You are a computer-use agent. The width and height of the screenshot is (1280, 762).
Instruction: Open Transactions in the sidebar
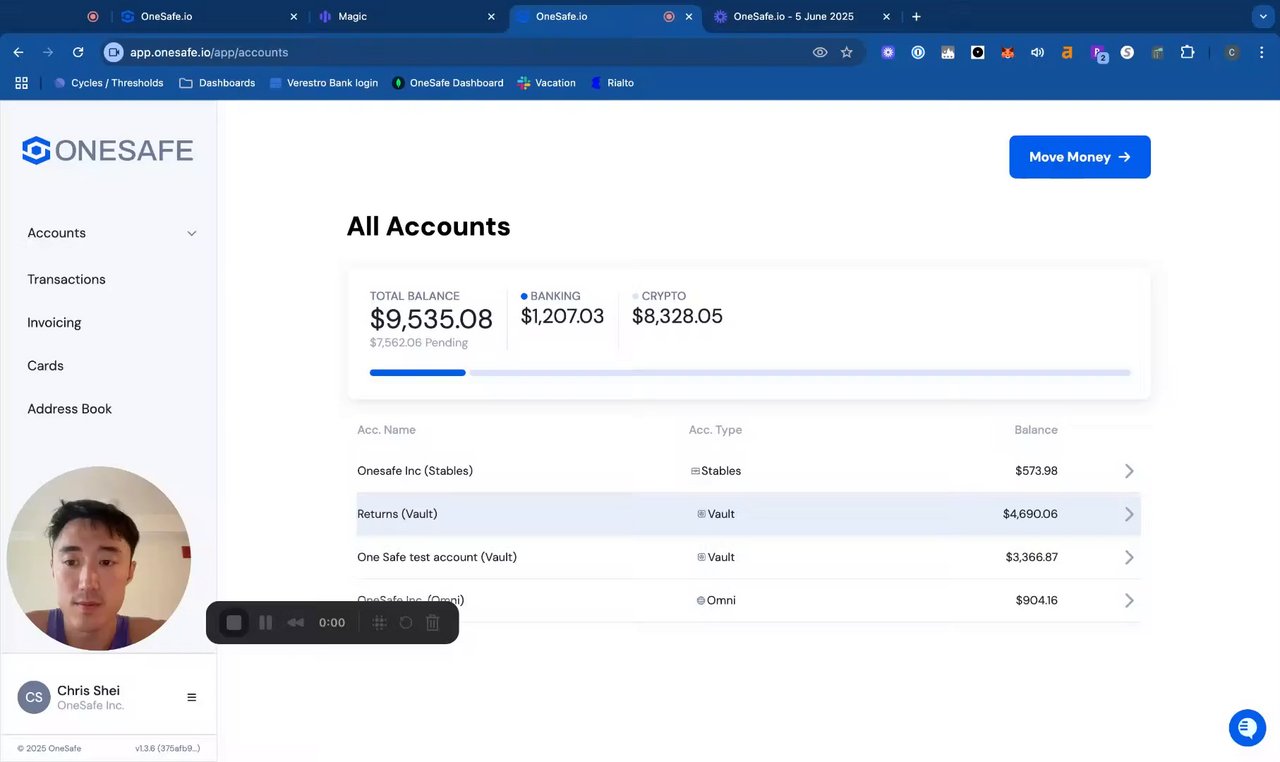(x=66, y=280)
